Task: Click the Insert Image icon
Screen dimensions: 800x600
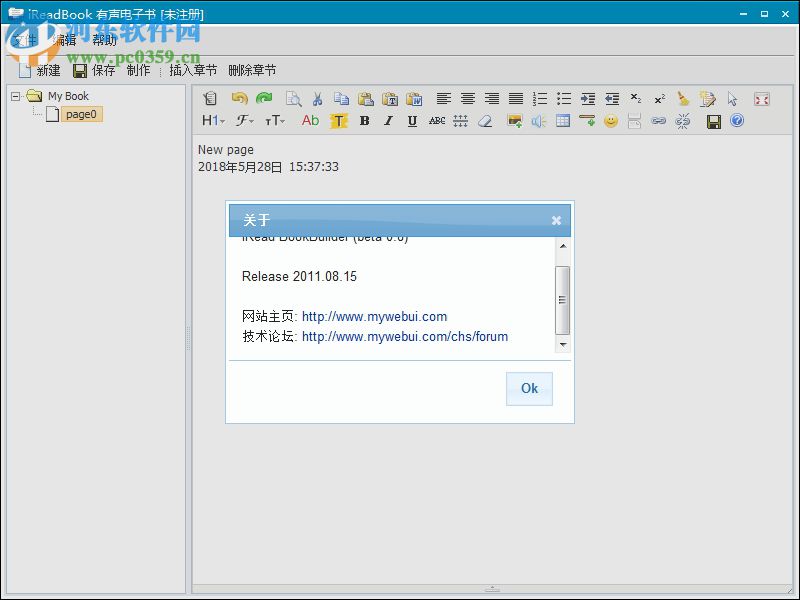Action: (517, 121)
